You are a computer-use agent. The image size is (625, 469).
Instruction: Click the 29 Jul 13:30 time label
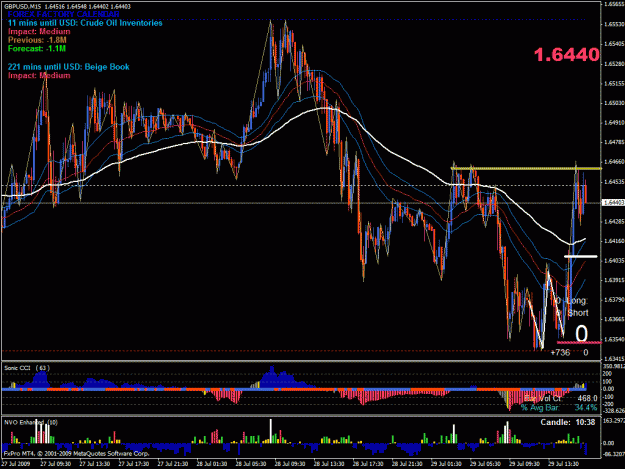click(x=563, y=464)
